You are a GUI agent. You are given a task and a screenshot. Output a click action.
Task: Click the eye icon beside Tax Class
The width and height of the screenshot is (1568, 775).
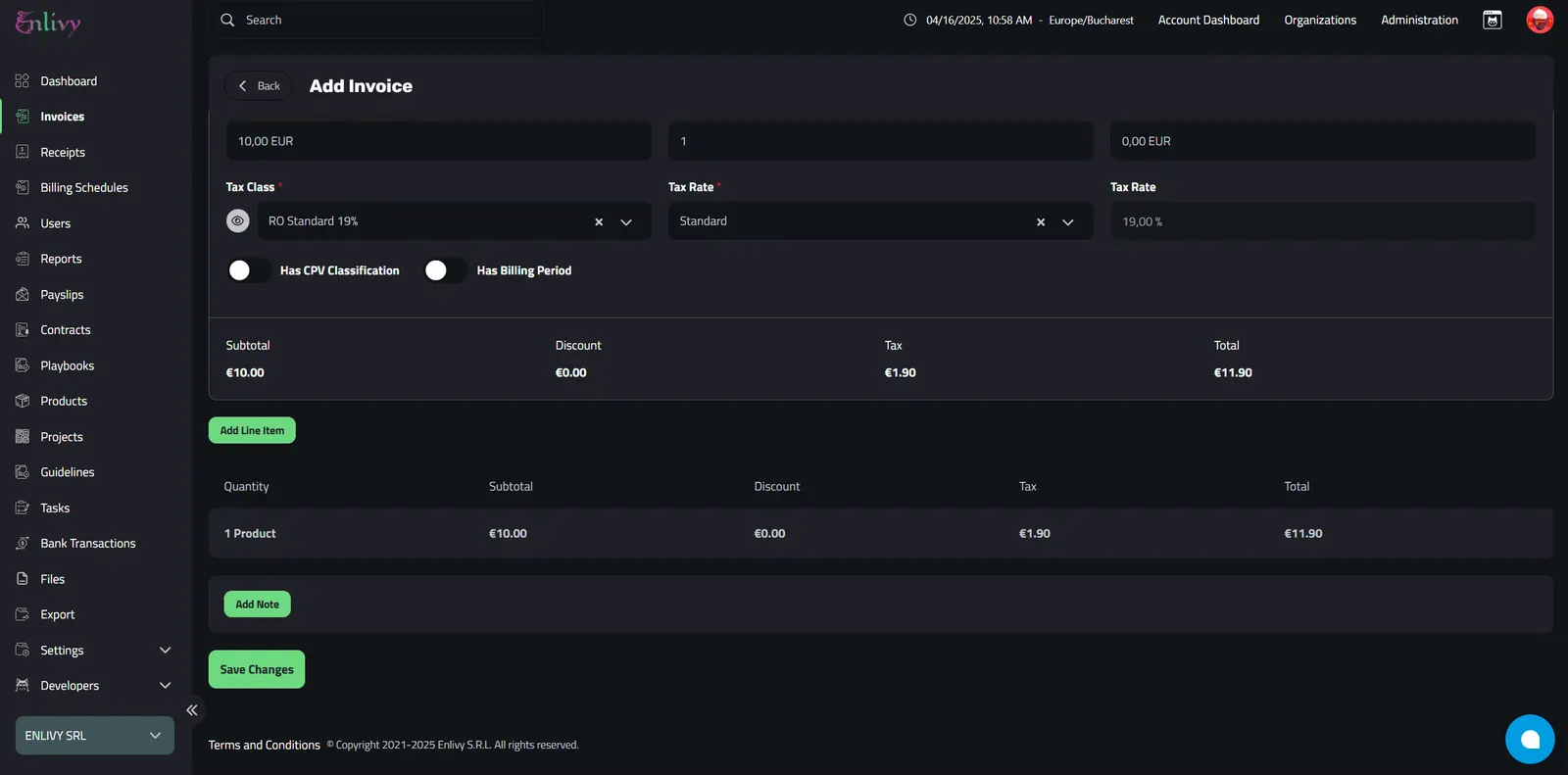point(238,221)
